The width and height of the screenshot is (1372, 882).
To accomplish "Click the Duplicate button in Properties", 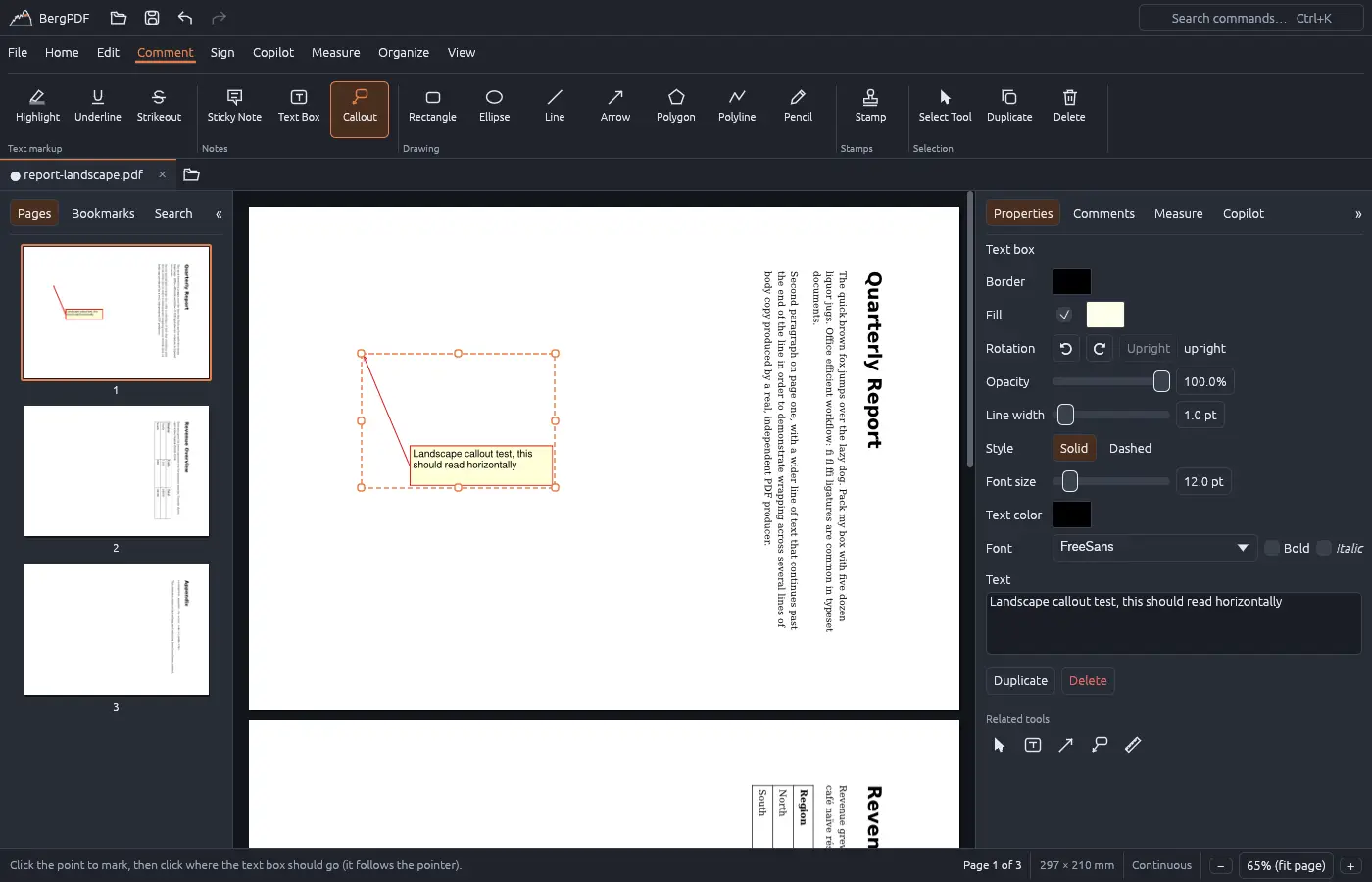I will (1020, 681).
